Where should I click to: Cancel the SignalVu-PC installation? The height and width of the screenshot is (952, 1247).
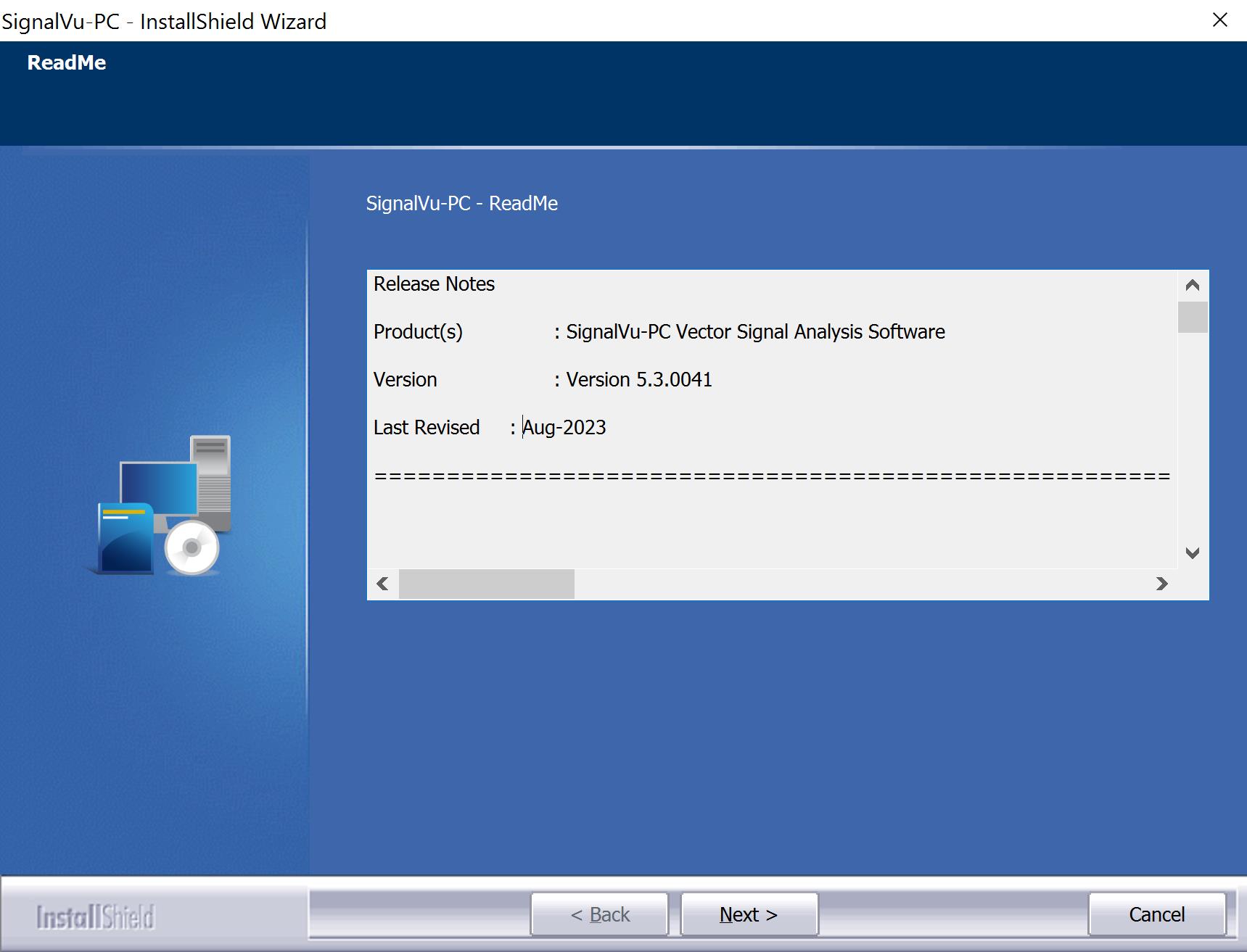pos(1156,914)
